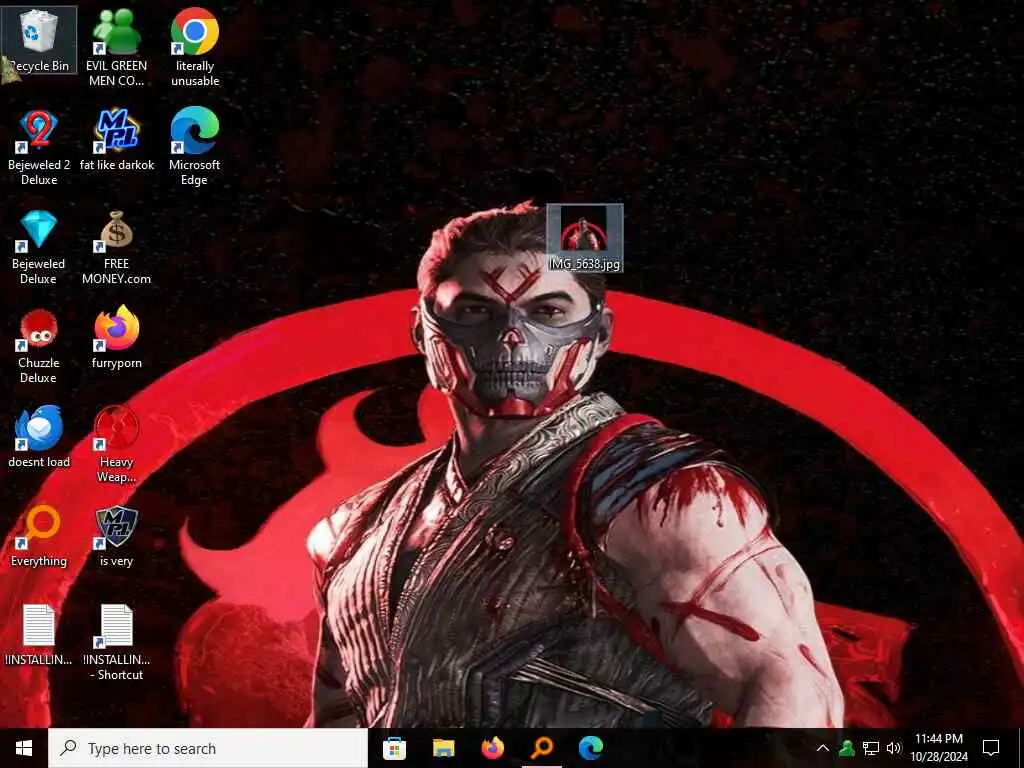Viewport: 1024px width, 768px height.
Task: Select the Chuzzle Deluxe shortcut
Action: [39, 345]
